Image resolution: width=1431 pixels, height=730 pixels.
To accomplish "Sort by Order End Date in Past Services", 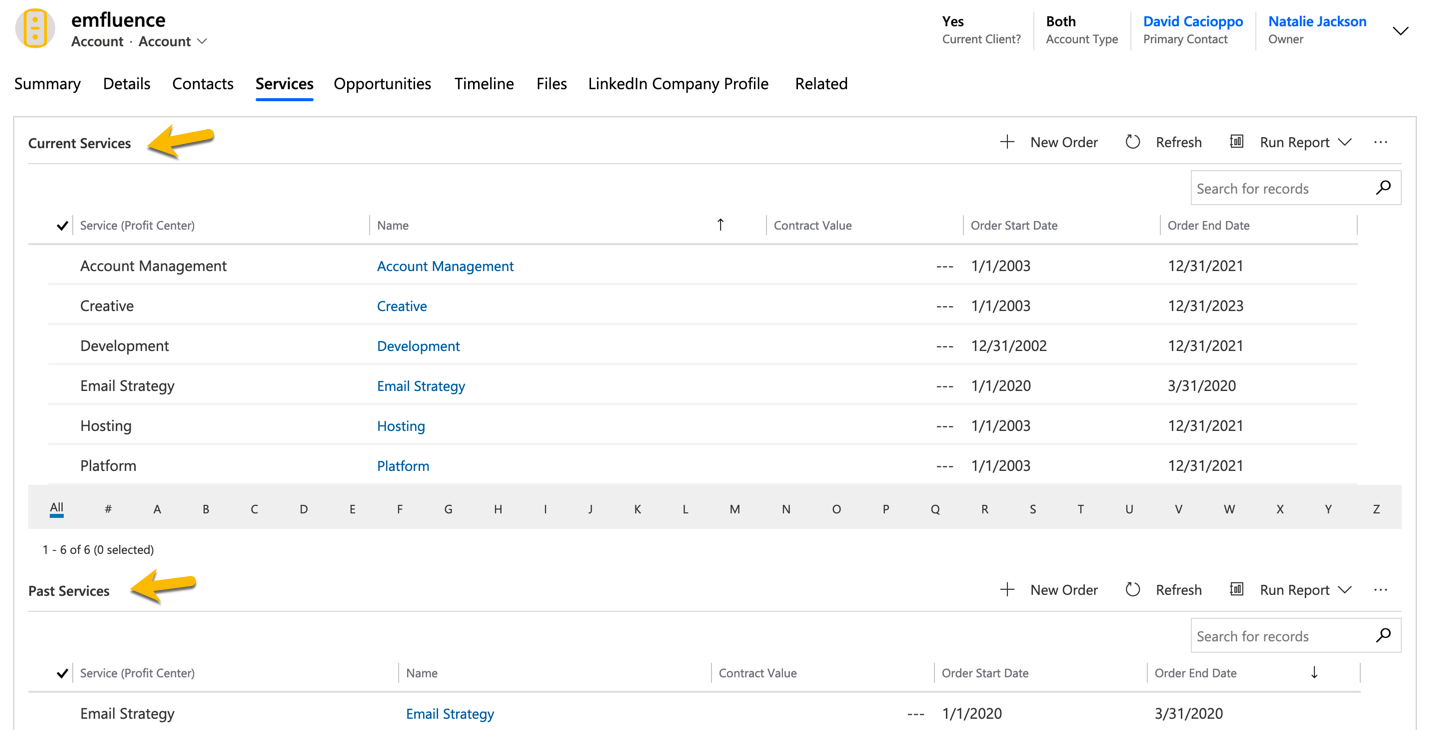I will 1196,674.
